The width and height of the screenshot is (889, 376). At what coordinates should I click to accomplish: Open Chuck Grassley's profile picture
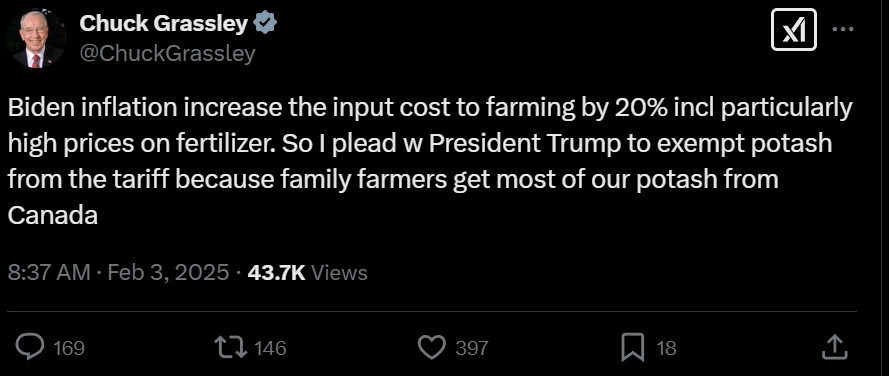36,39
